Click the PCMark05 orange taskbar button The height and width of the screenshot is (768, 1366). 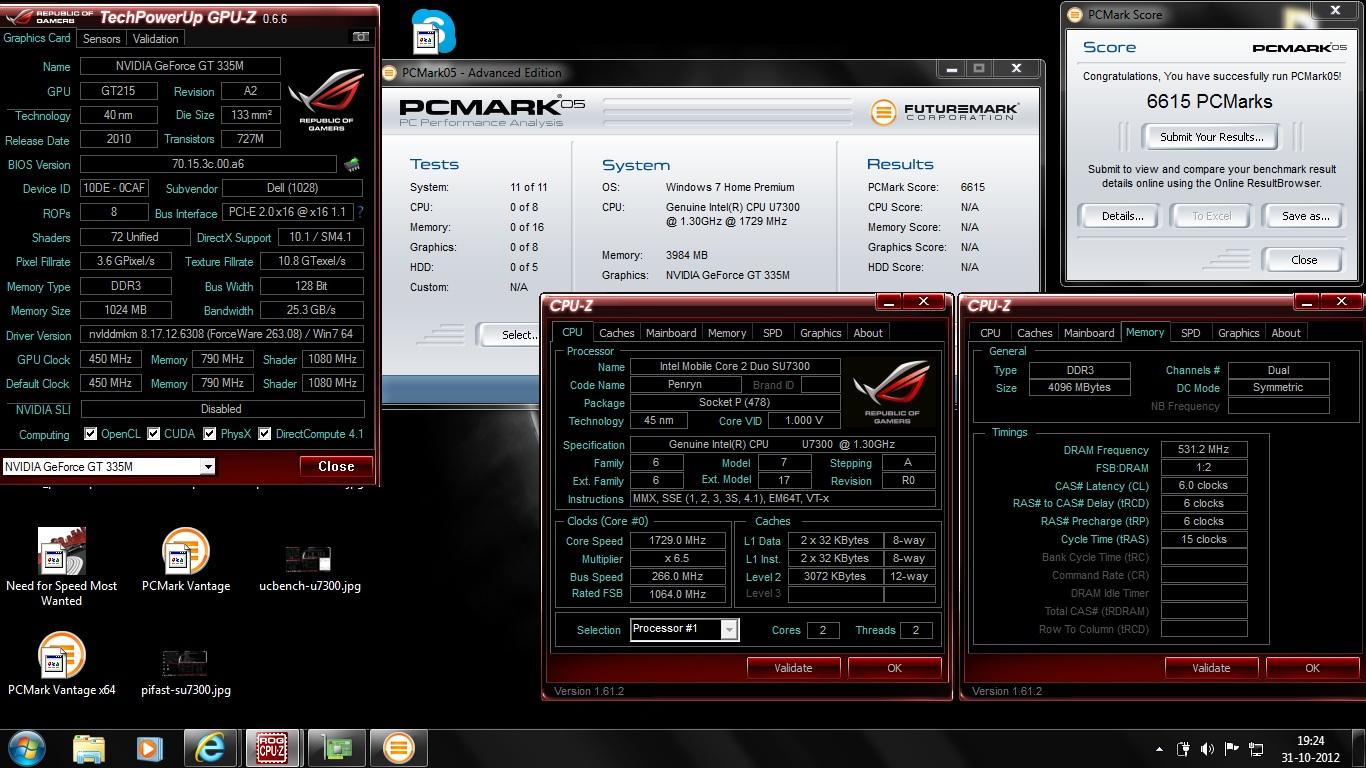[x=398, y=747]
